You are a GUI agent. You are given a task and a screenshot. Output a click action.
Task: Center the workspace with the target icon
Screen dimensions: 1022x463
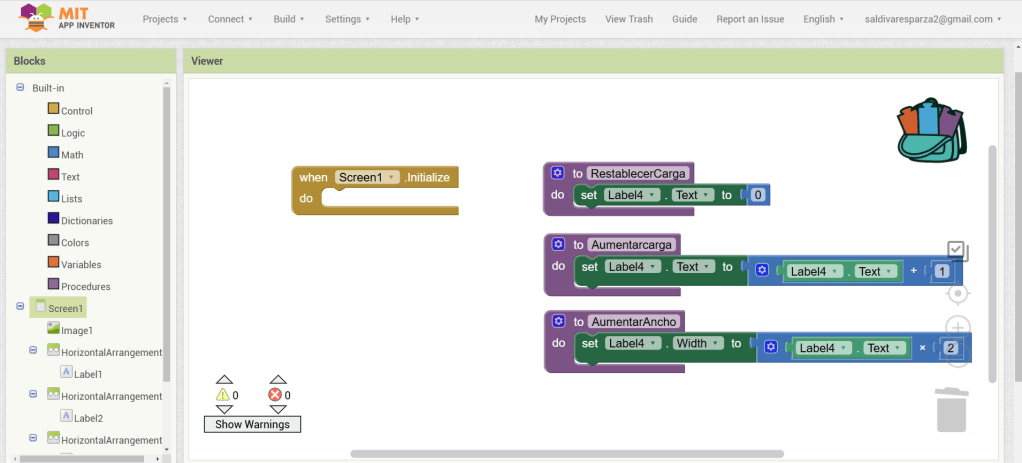957,293
